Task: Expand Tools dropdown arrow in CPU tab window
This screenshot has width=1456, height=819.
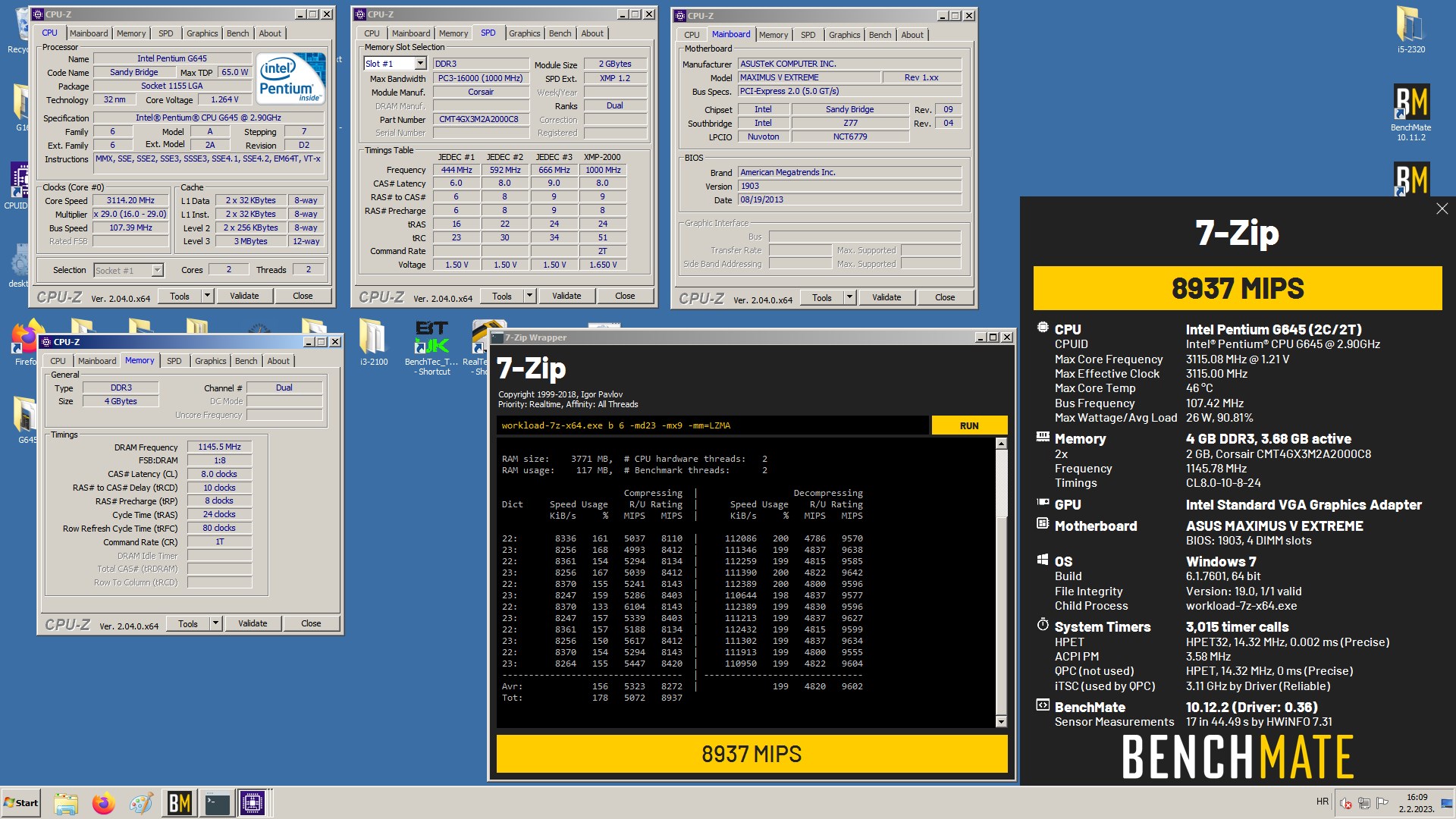Action: pyautogui.click(x=206, y=296)
